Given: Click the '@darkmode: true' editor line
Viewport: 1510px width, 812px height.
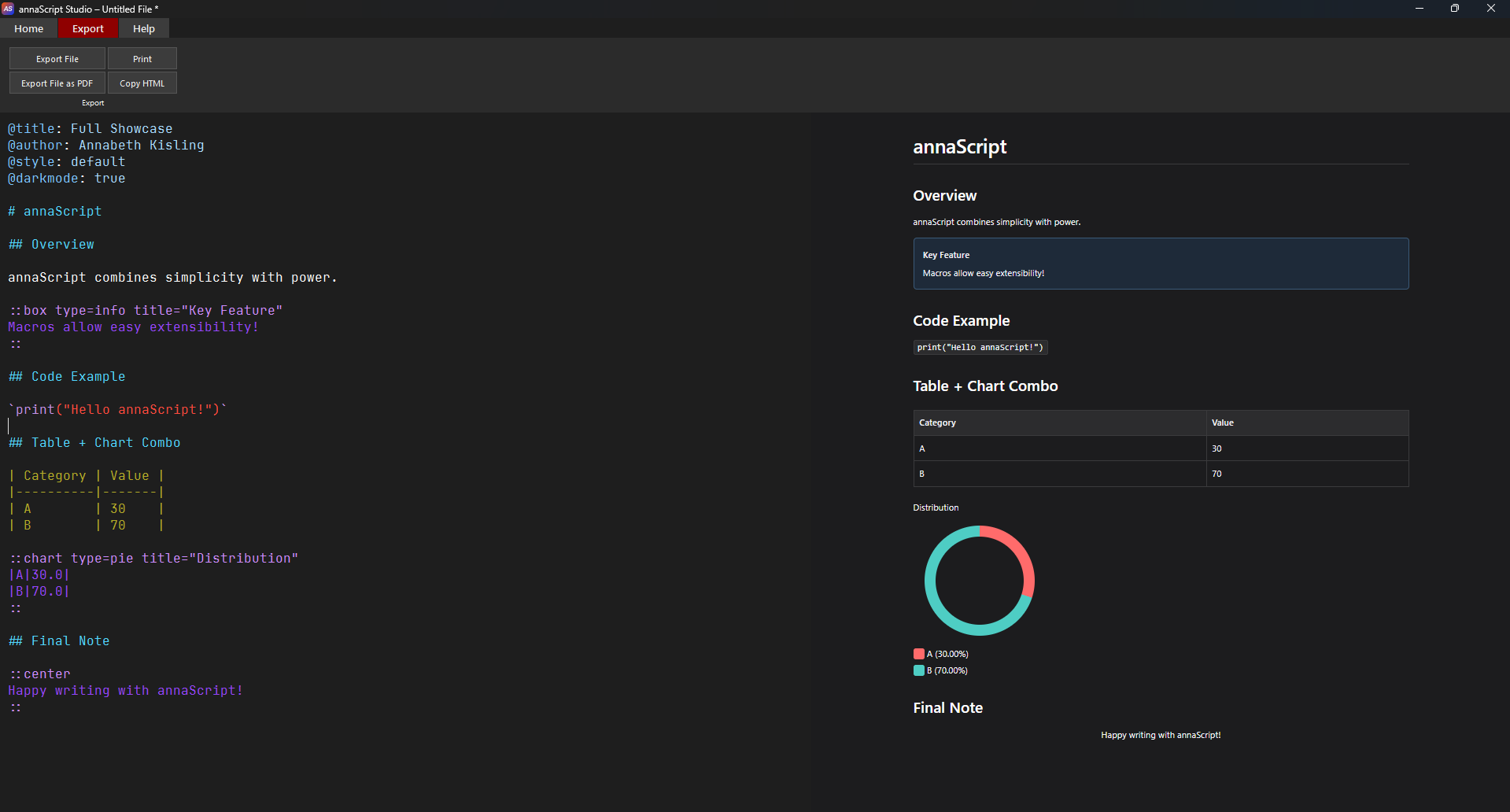Looking at the screenshot, I should tap(66, 179).
